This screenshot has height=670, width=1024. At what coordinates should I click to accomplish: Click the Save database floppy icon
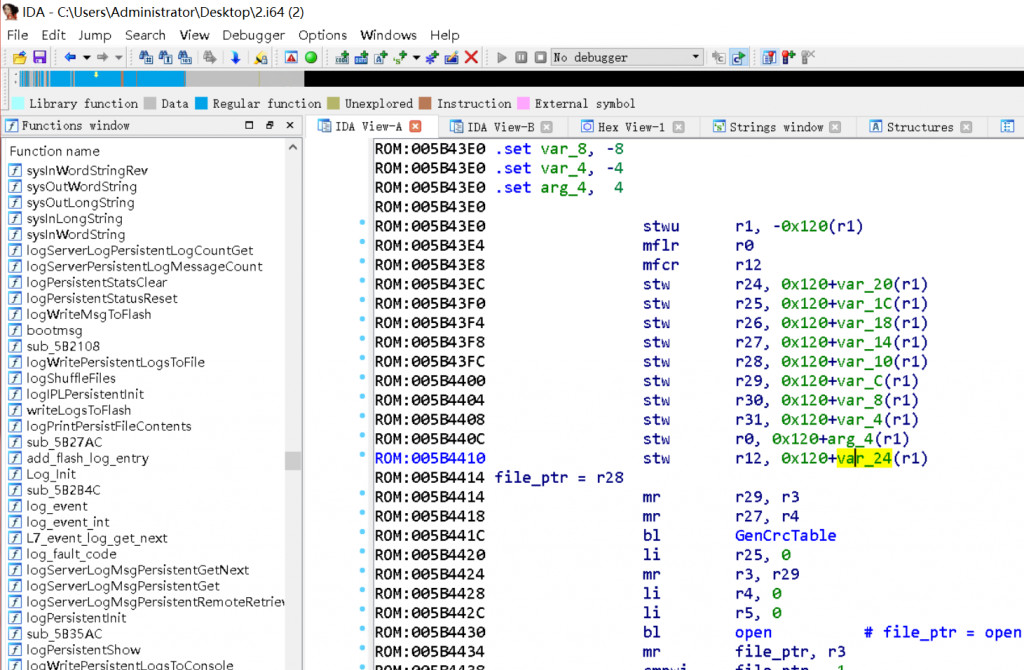39,58
